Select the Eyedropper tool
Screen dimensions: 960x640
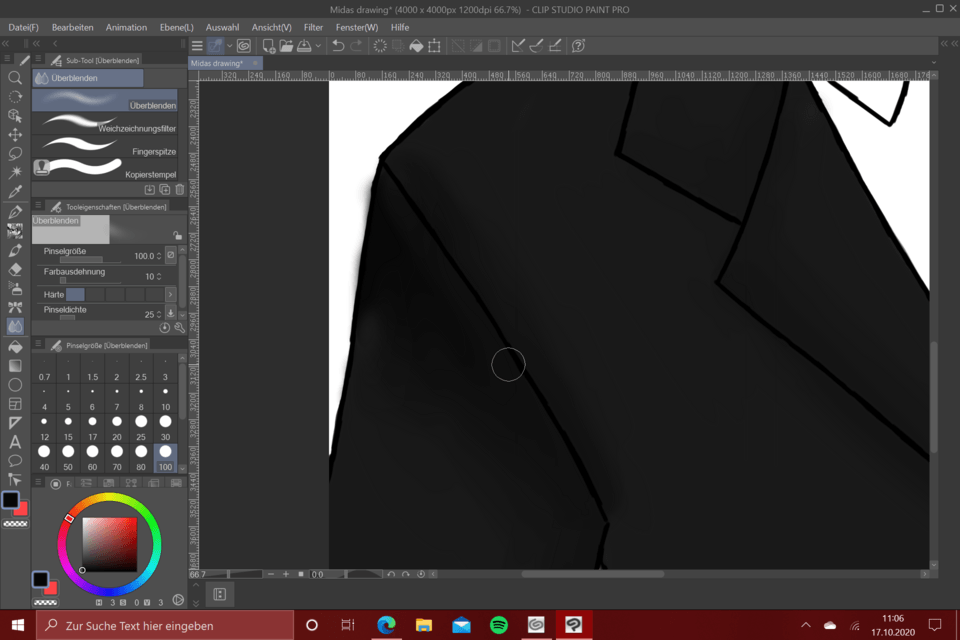click(x=15, y=192)
